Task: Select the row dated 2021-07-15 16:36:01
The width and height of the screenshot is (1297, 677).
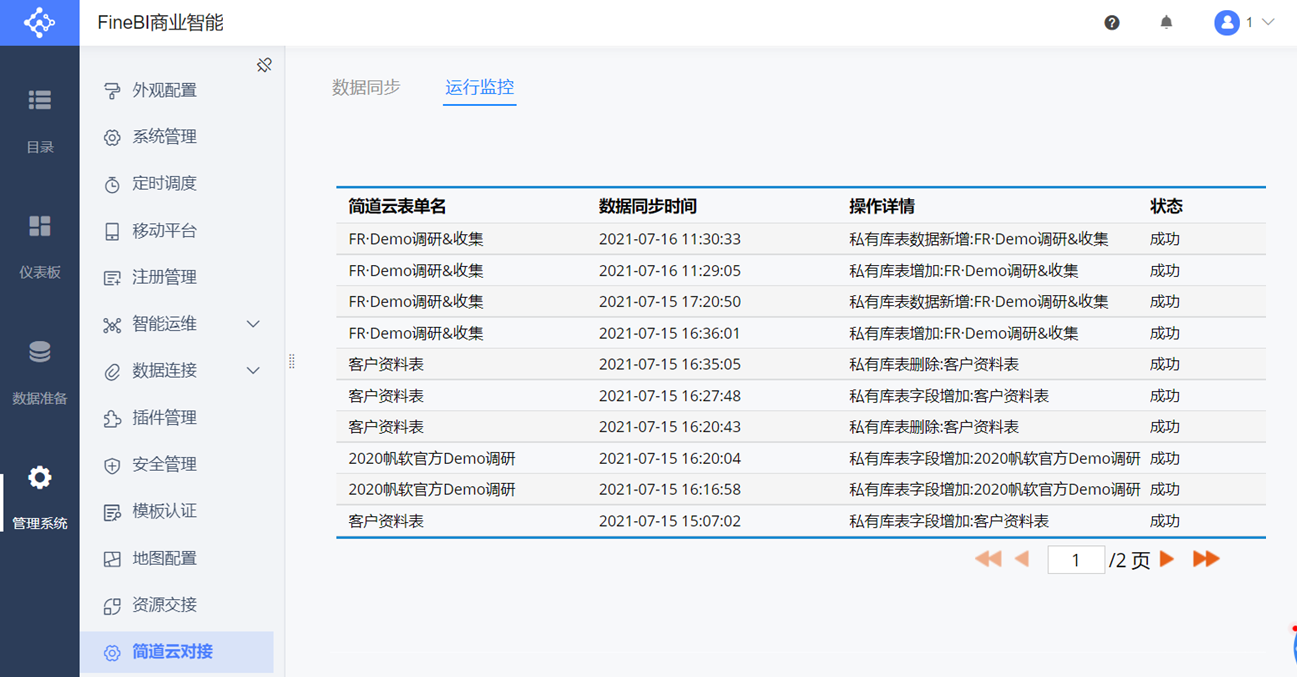Action: 801,333
